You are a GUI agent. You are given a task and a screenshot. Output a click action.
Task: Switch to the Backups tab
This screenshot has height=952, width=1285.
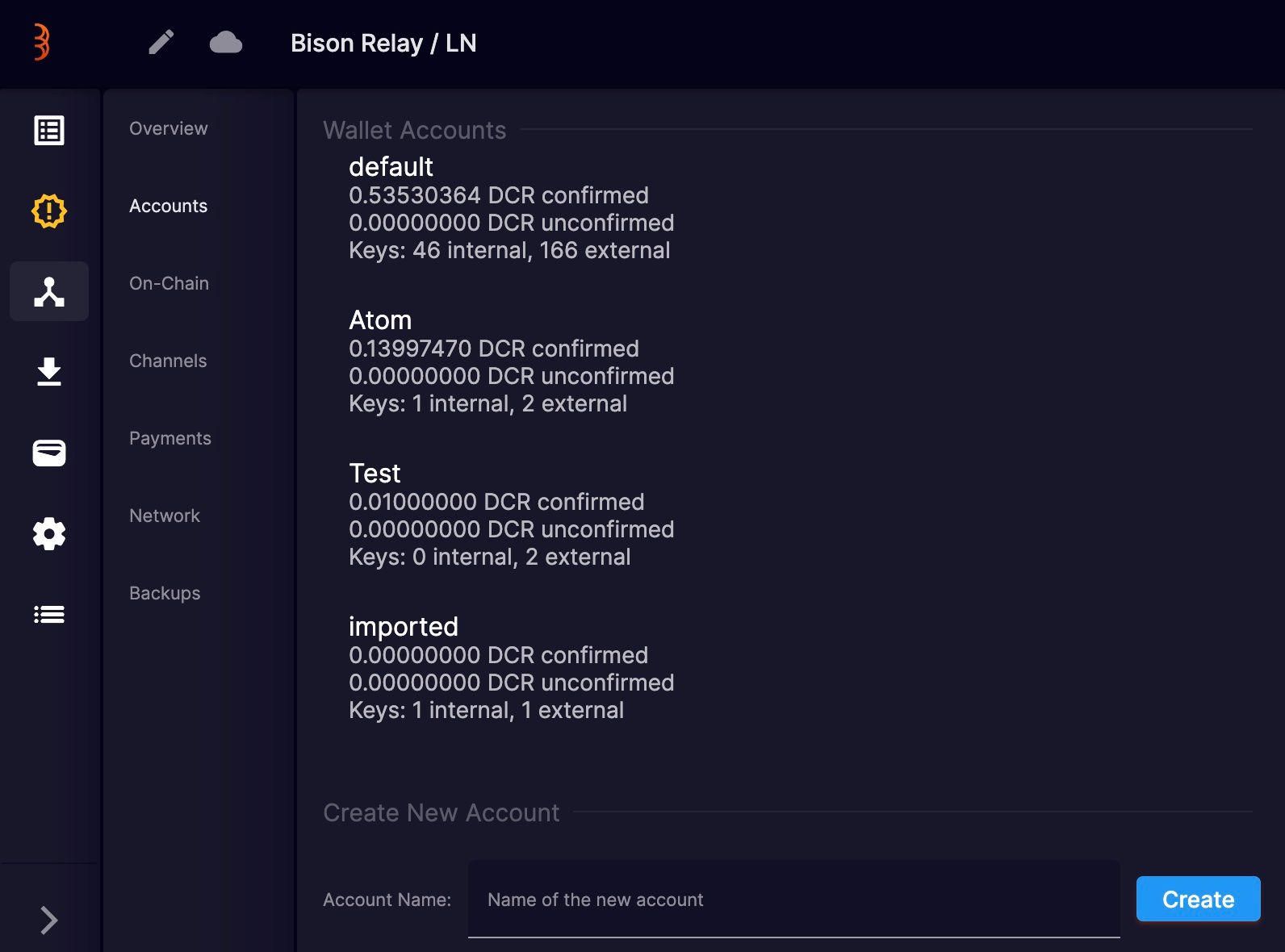pos(165,593)
